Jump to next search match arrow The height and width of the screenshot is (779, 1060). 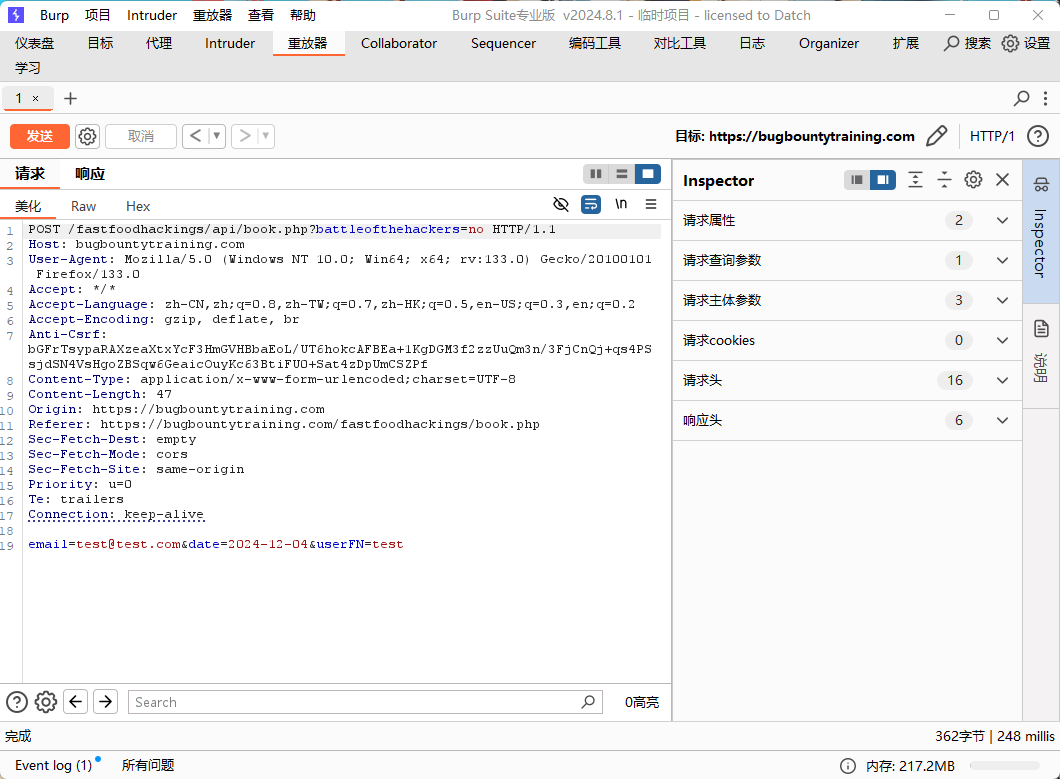[105, 702]
